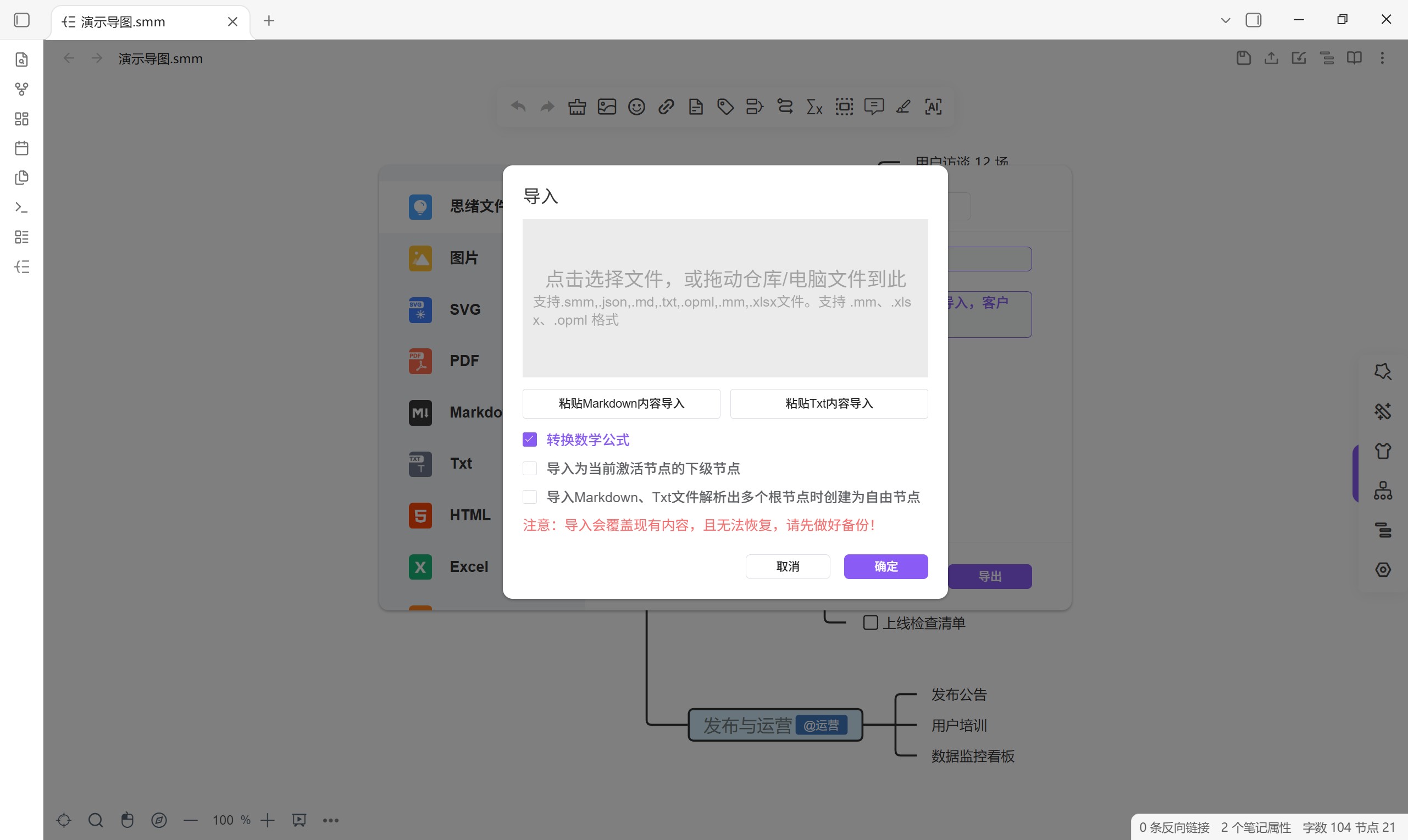Open graph view icon in left sidebar
1408x840 pixels.
coord(21,89)
